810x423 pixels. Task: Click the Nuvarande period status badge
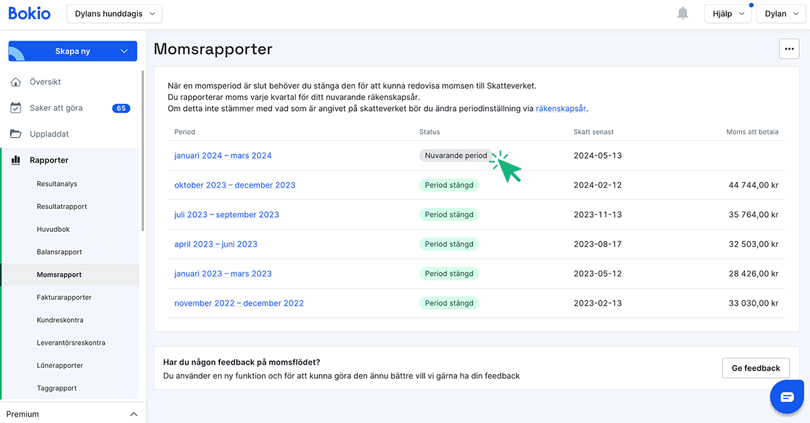point(456,156)
